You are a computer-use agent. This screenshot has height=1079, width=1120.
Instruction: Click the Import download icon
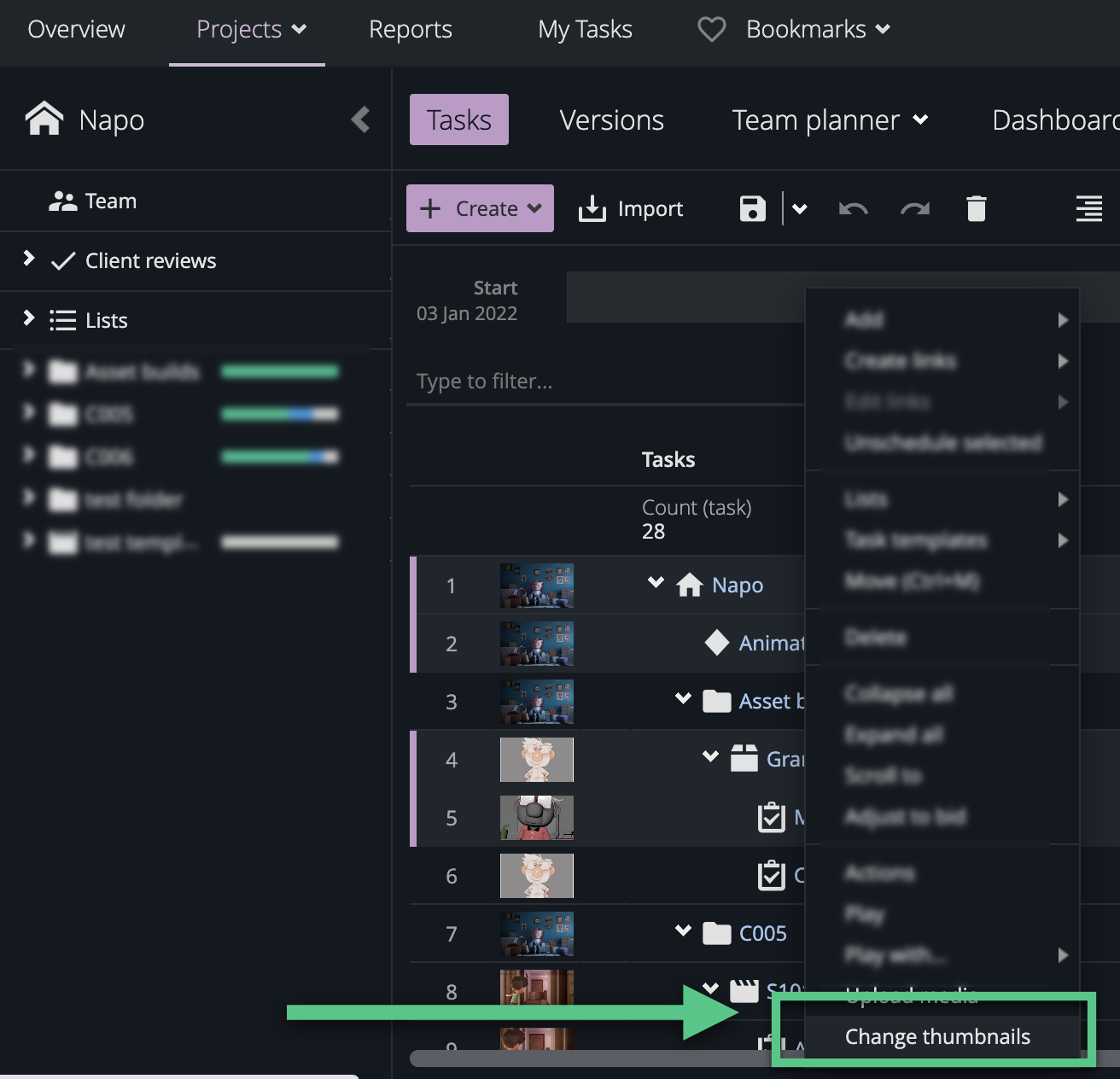592,208
